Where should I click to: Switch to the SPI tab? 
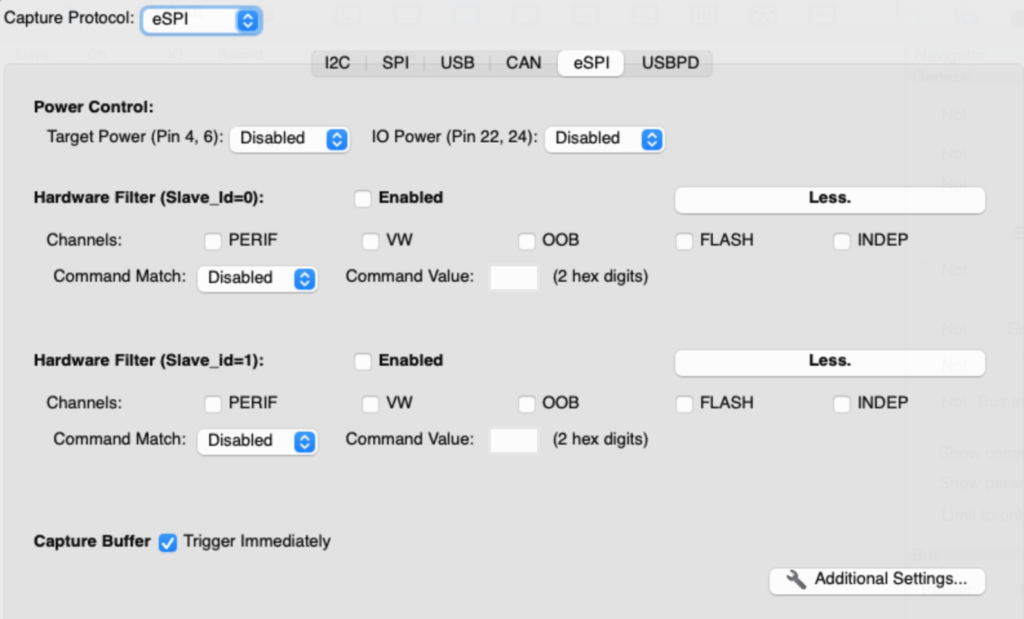coord(396,63)
